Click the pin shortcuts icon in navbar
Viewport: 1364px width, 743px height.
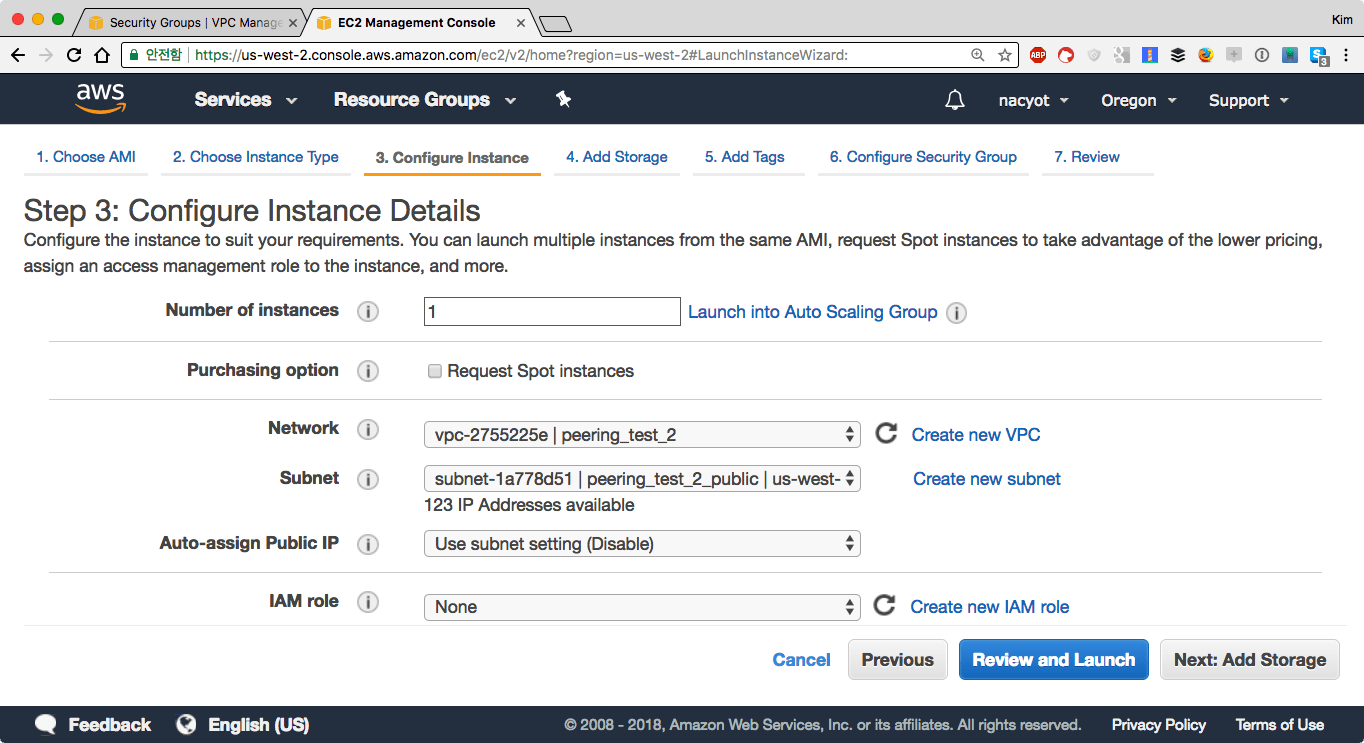coord(563,99)
